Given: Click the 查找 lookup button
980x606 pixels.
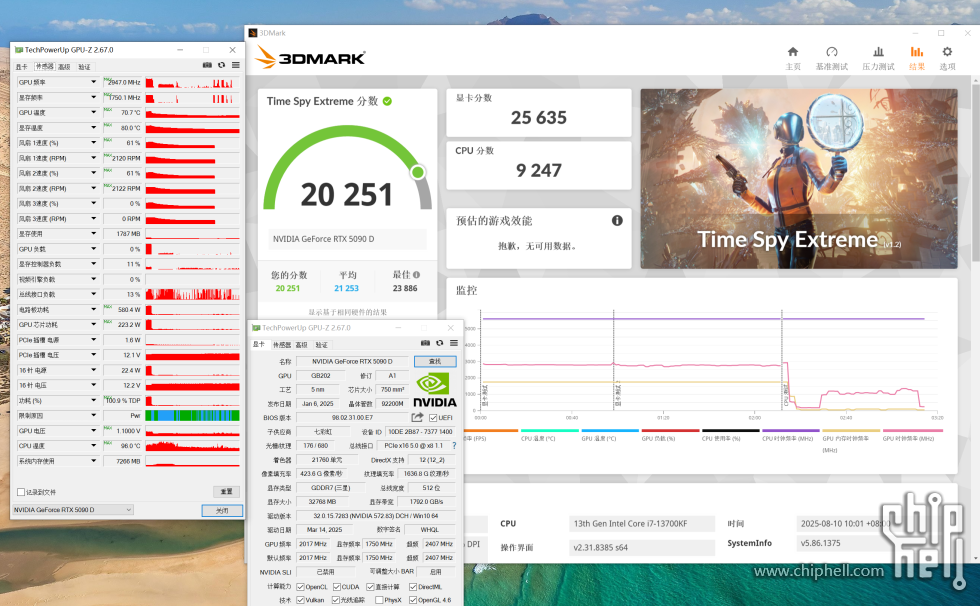Looking at the screenshot, I should click(x=435, y=361).
